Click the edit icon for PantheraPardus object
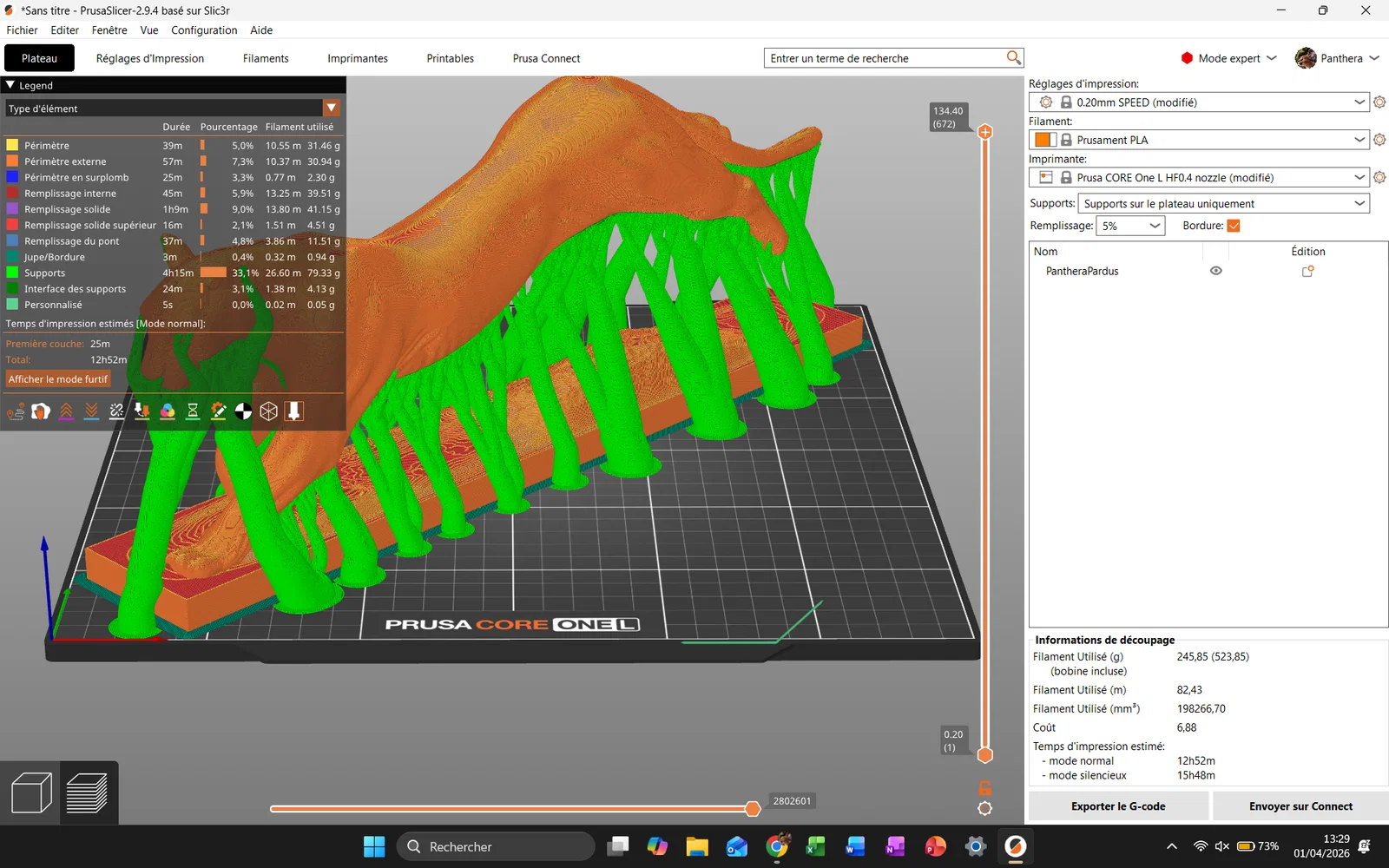The image size is (1389, 868). coord(1308,271)
